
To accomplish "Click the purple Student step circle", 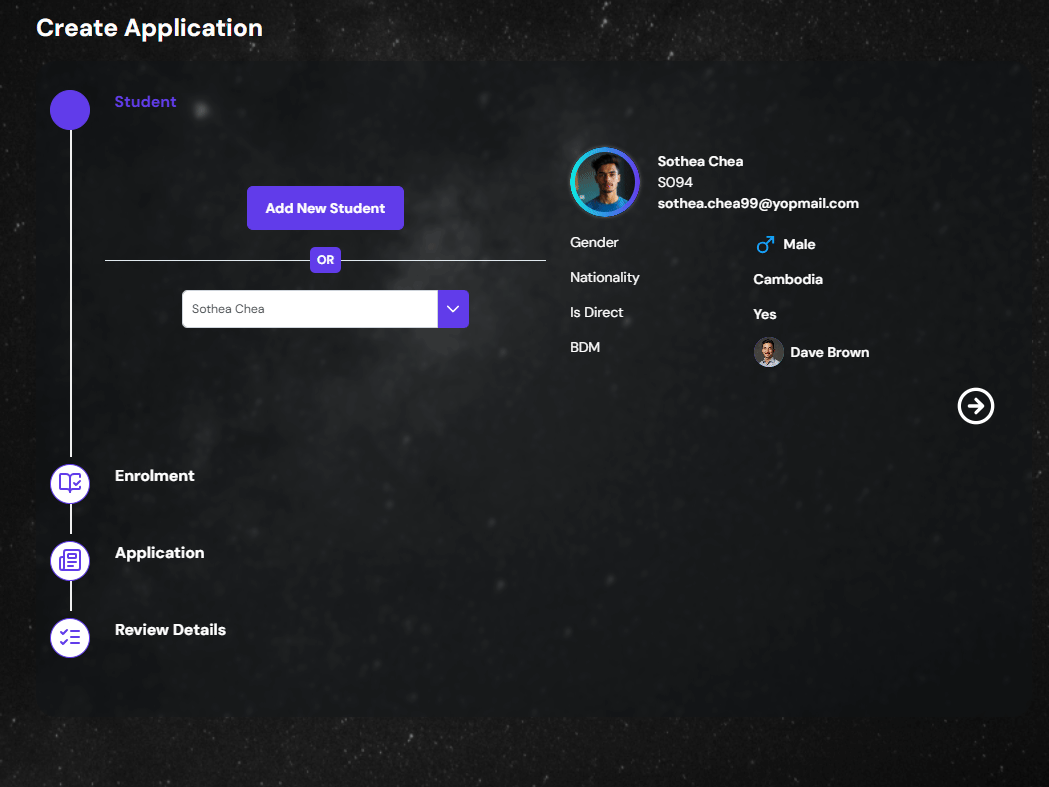I will (x=70, y=110).
